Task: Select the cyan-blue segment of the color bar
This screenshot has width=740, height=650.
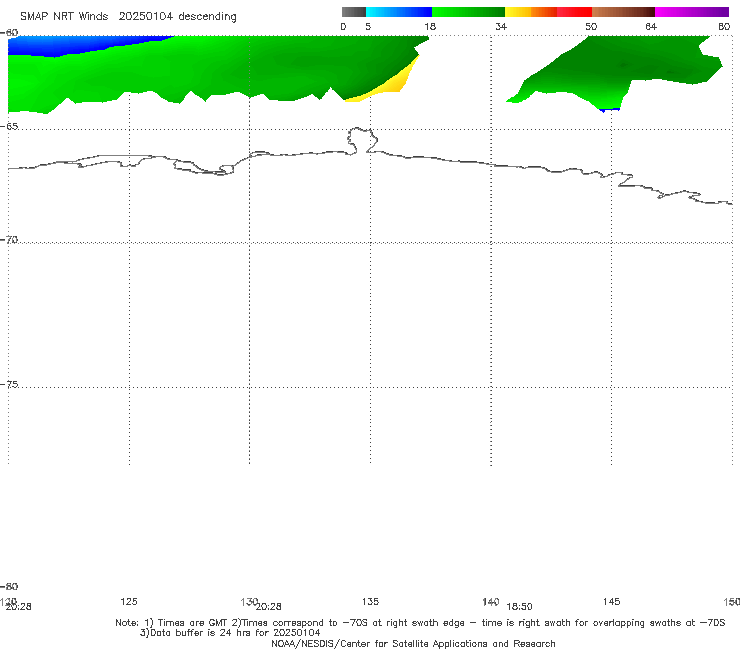Action: [399, 12]
